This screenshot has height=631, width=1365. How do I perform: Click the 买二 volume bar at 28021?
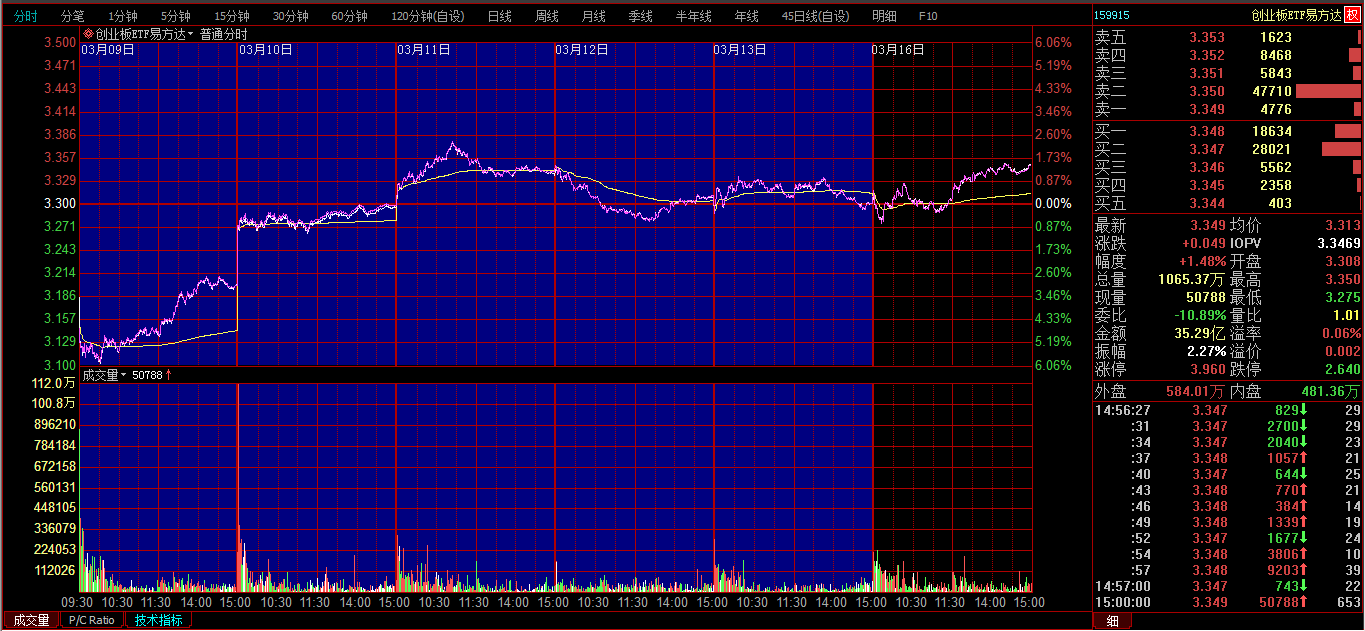(1341, 149)
